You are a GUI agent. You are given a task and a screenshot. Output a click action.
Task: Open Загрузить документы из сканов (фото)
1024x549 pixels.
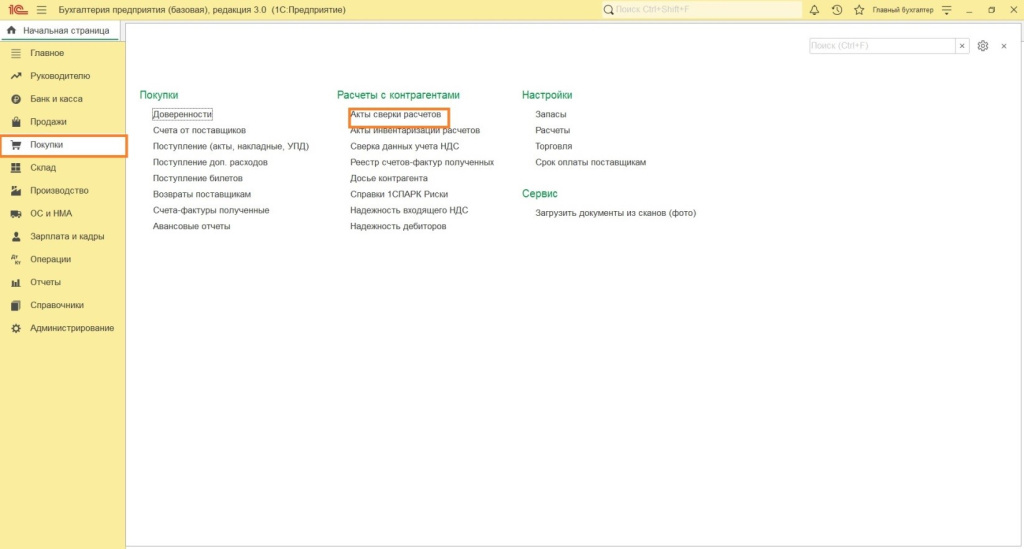pyautogui.click(x=615, y=213)
